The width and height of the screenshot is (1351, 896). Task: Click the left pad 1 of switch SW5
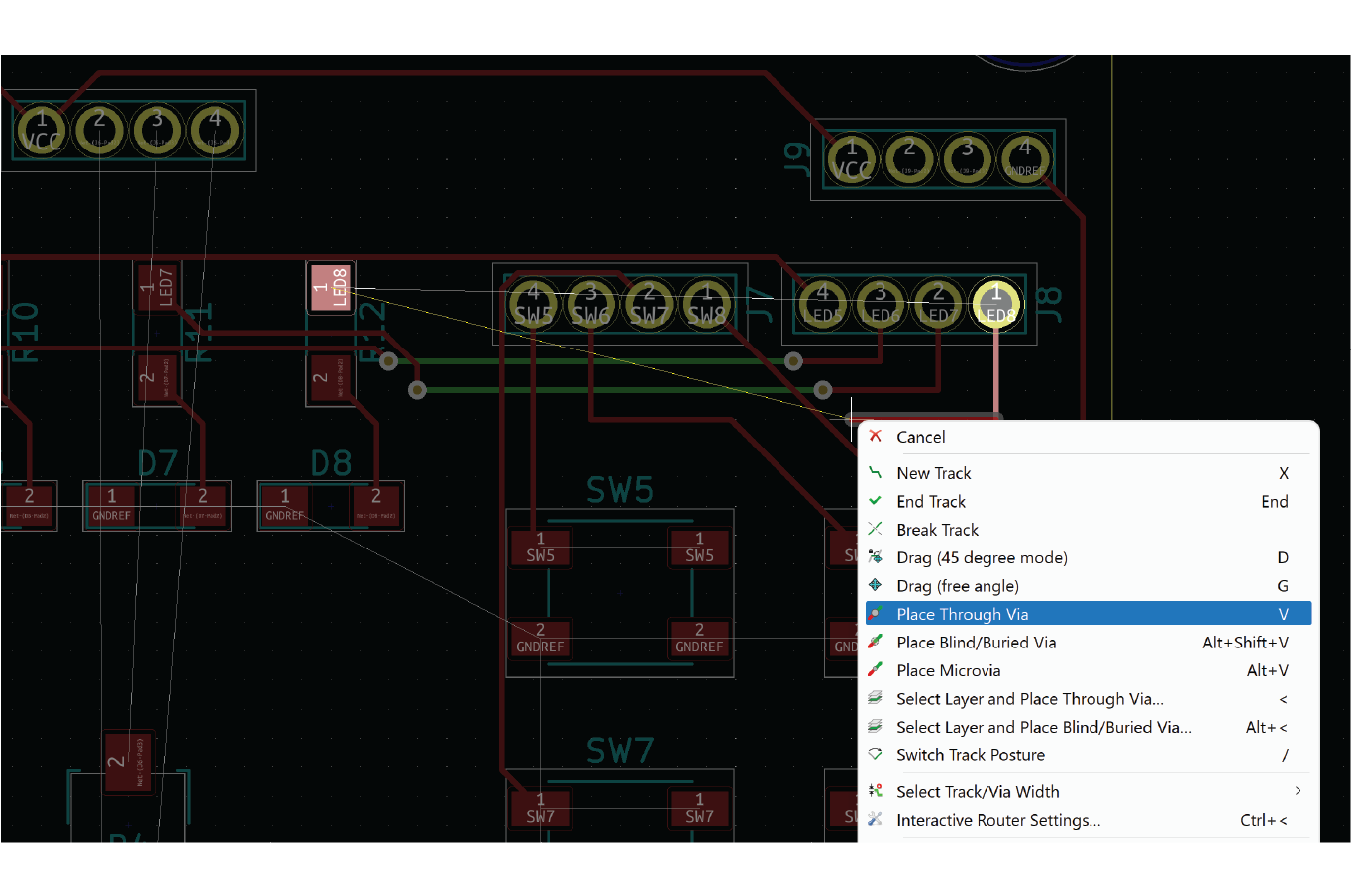click(x=540, y=548)
